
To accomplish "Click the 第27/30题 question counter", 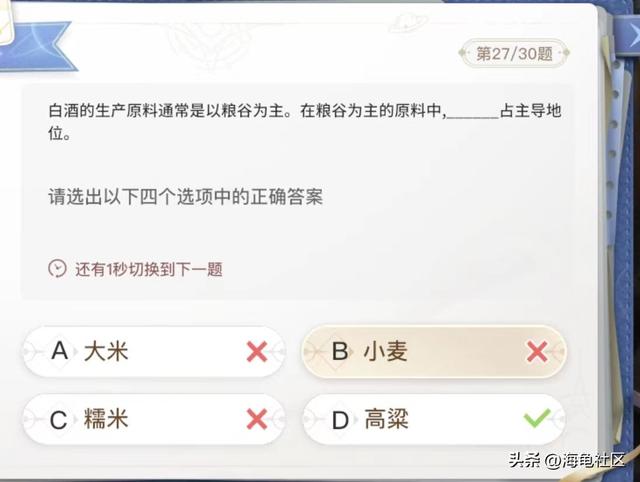I will point(514,54).
